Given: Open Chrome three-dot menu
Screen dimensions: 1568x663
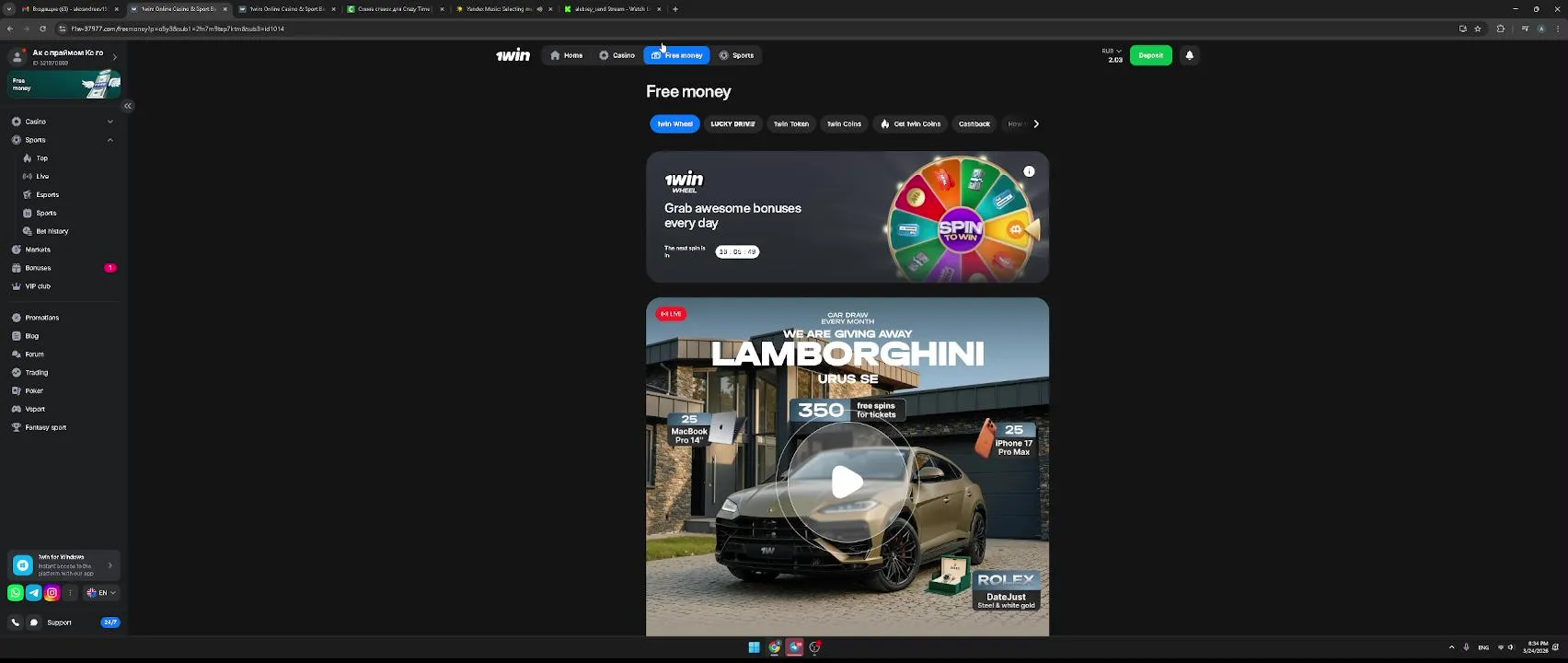Looking at the screenshot, I should tap(1558, 29).
